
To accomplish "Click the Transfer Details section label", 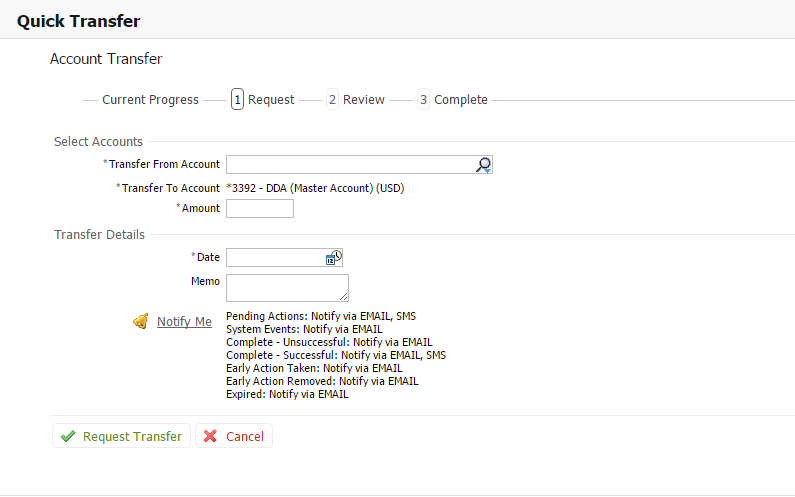I will coord(99,235).
